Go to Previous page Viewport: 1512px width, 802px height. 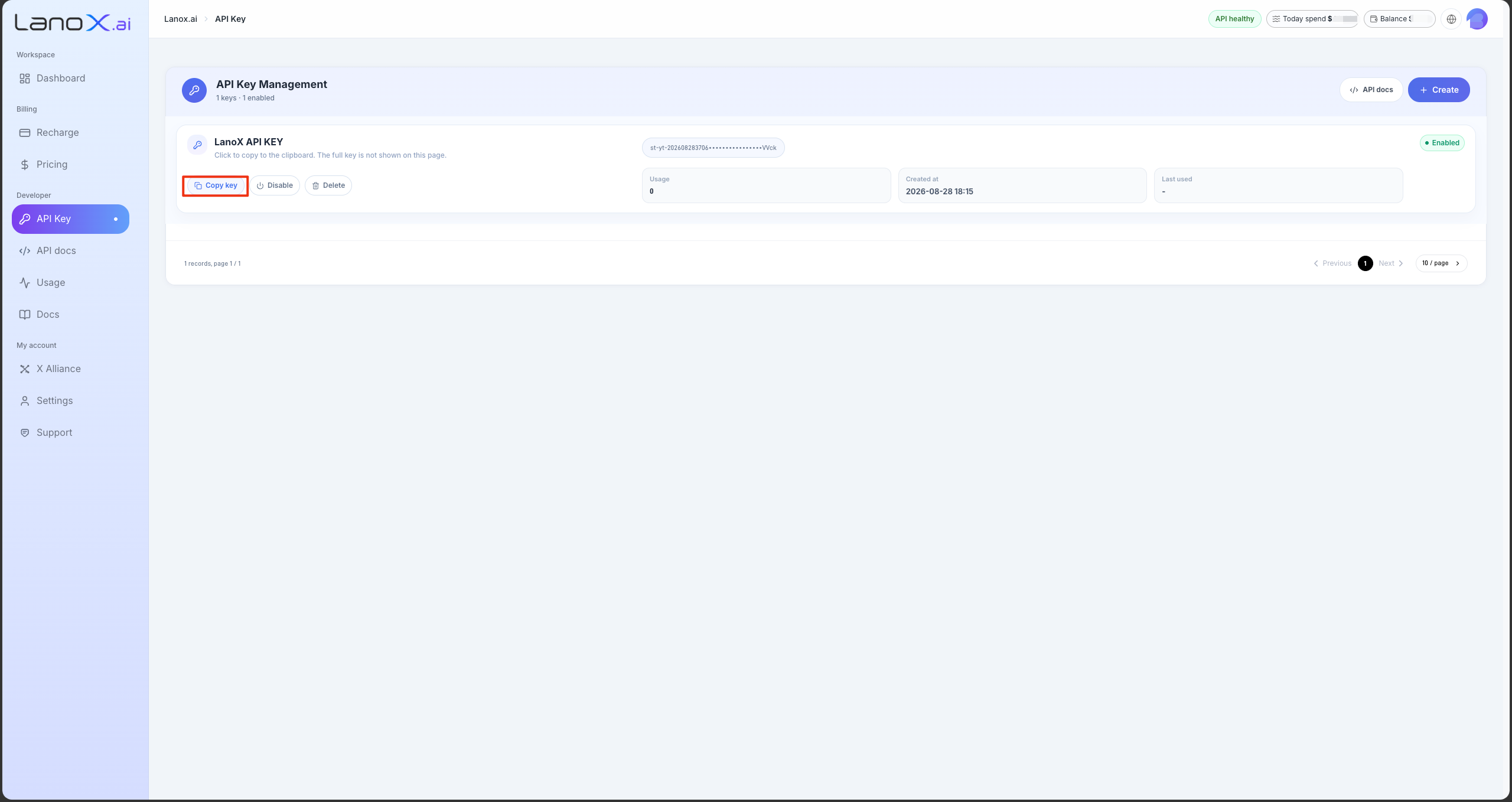(1332, 263)
